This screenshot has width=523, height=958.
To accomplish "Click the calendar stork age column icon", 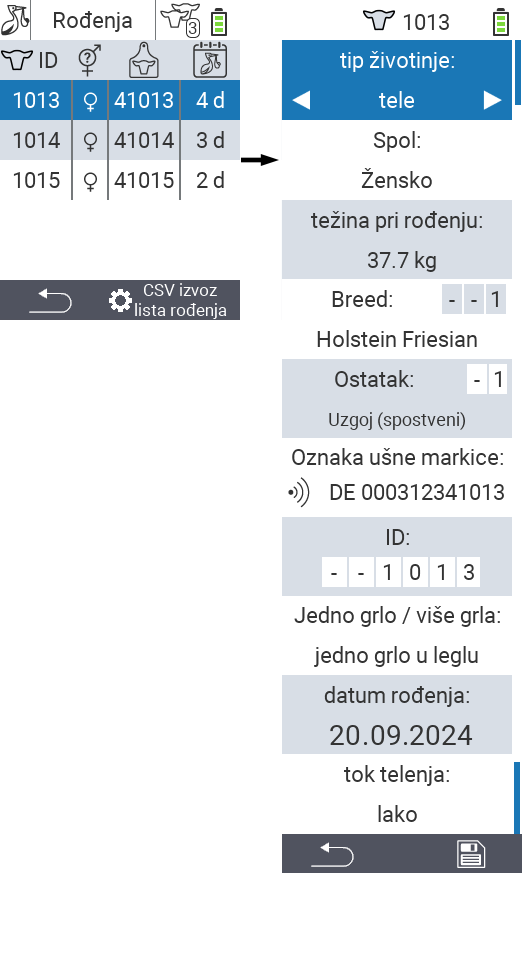I will click(210, 60).
